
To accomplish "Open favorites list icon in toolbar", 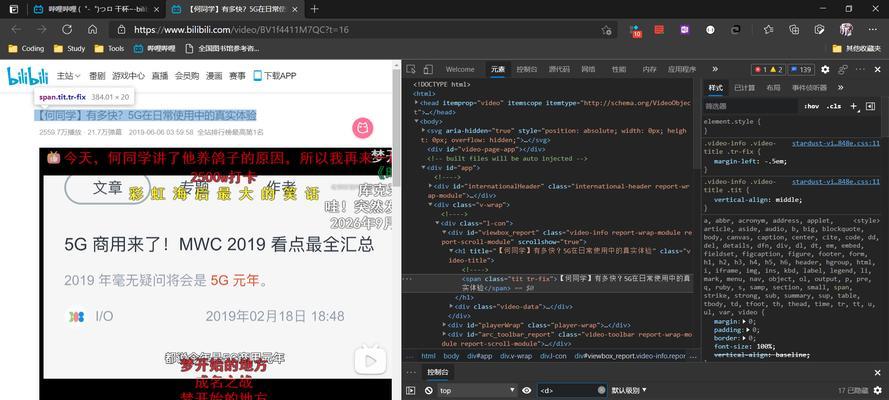I will [x=768, y=29].
